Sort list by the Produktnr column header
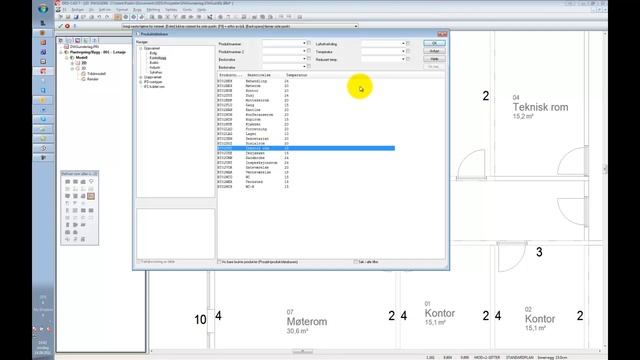The width and height of the screenshot is (640, 360). pos(231,75)
